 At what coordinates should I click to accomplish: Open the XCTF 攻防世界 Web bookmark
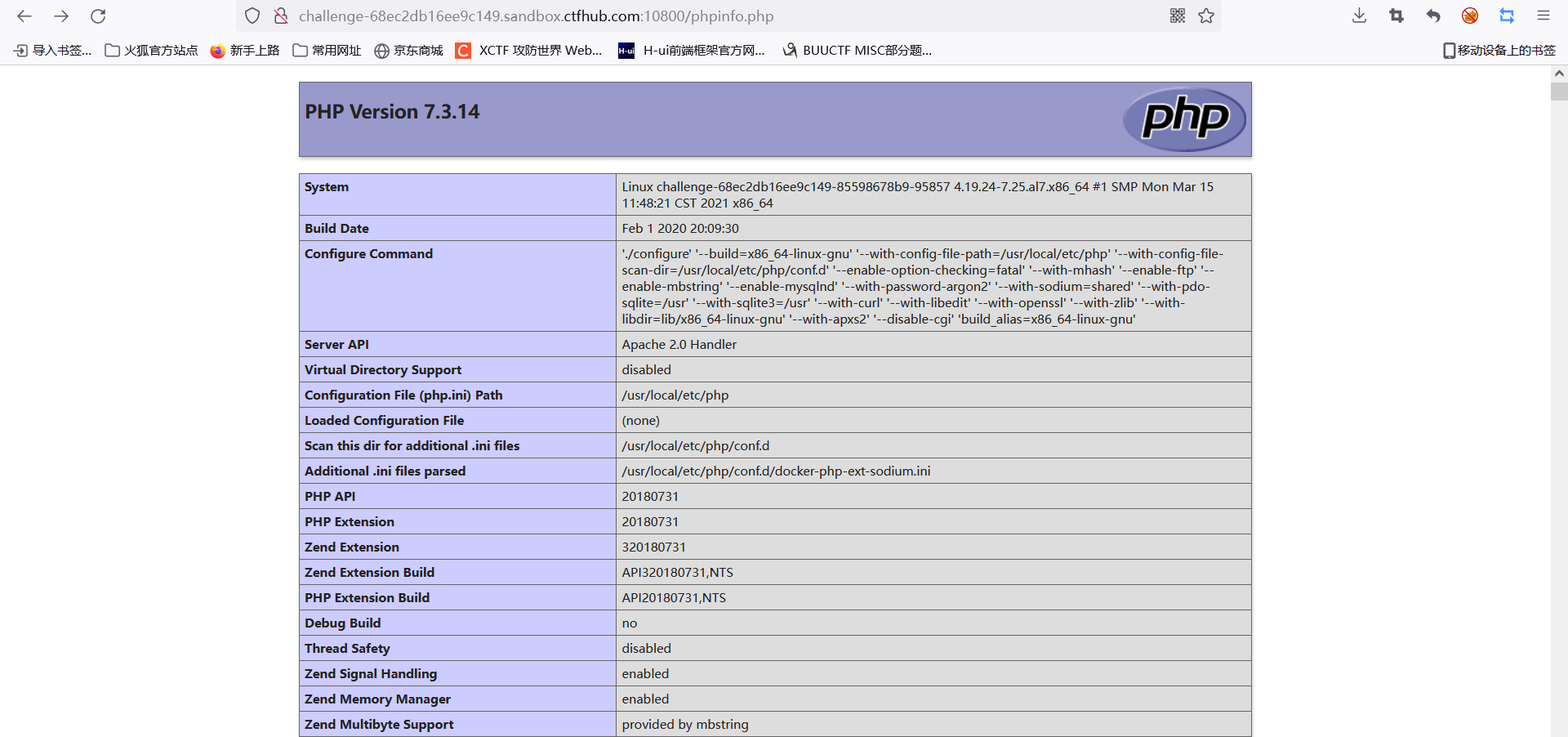[528, 50]
